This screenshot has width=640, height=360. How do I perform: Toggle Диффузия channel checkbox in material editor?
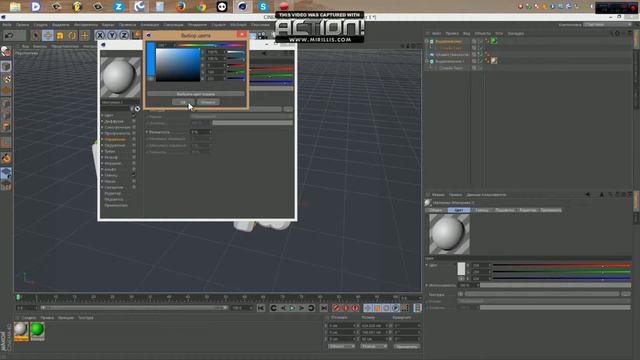pyautogui.click(x=134, y=122)
